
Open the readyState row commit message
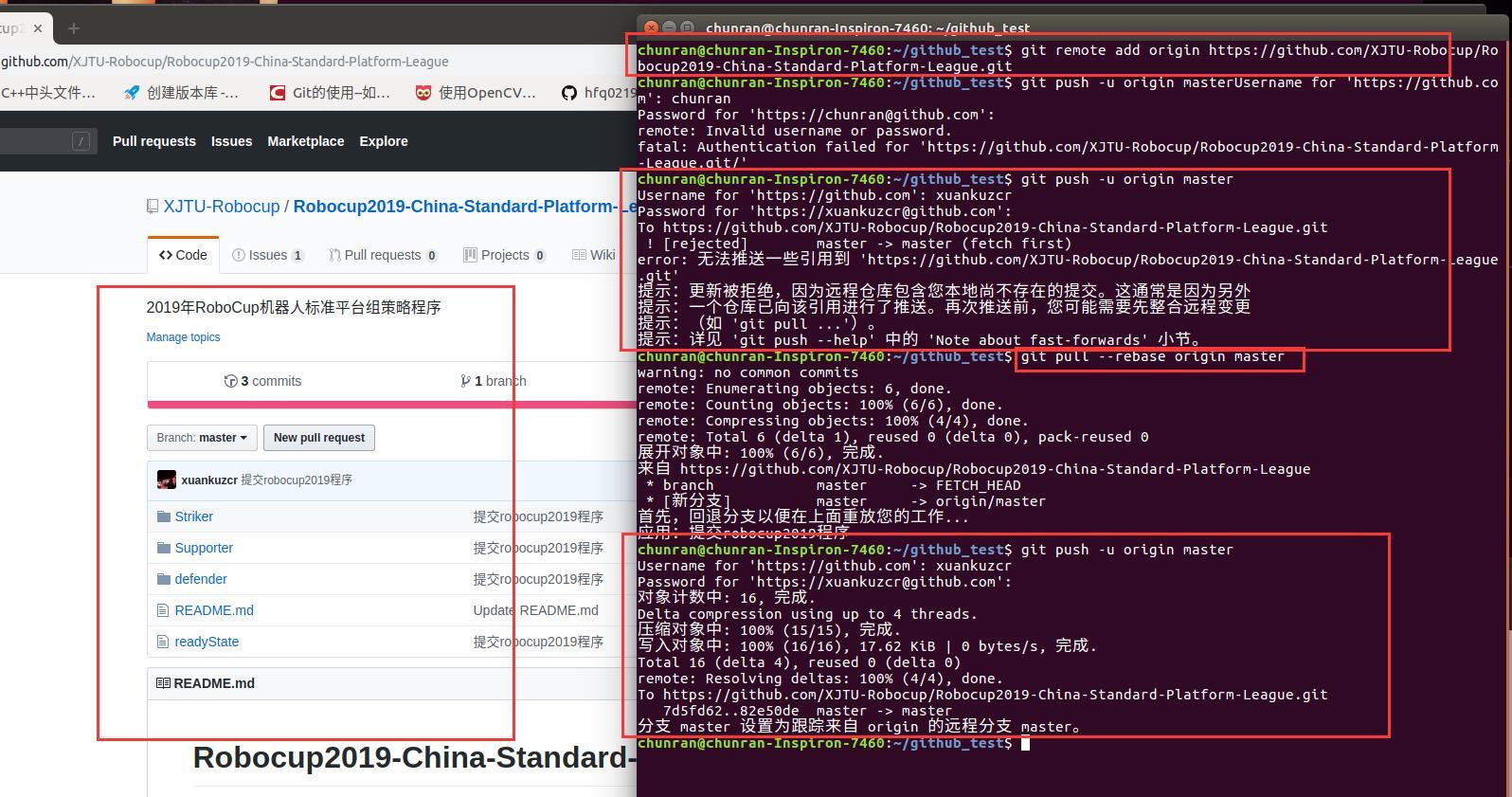(538, 642)
